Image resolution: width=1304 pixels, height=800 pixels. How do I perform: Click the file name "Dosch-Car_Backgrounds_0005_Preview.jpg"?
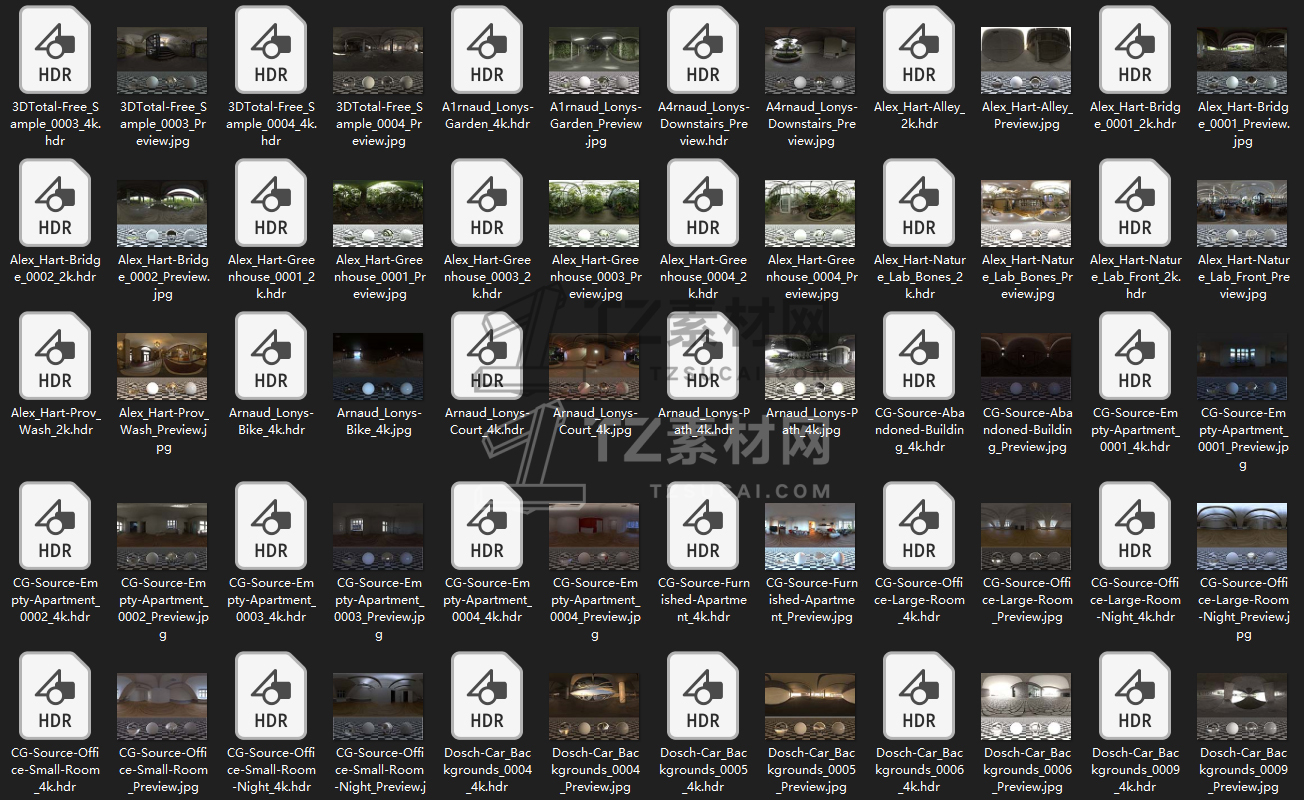pyautogui.click(x=811, y=770)
